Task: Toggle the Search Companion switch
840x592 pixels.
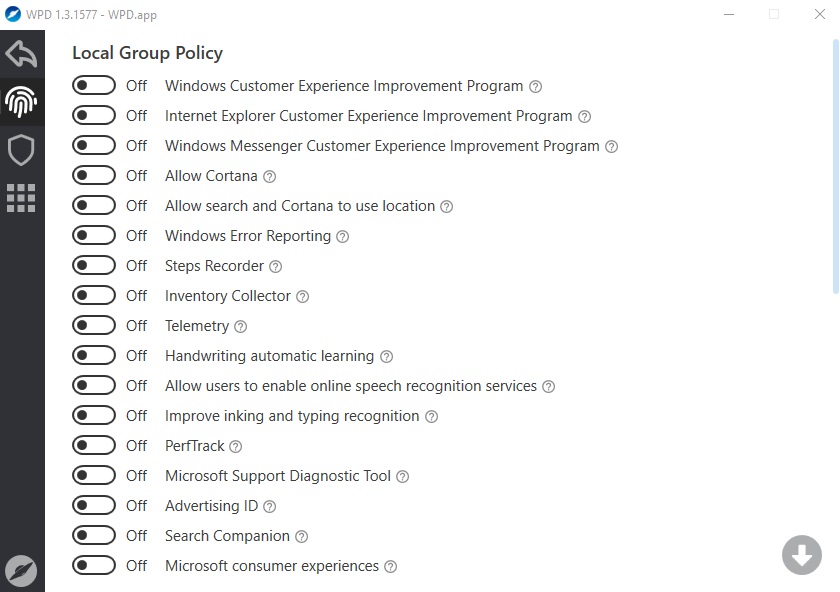Action: [x=94, y=535]
